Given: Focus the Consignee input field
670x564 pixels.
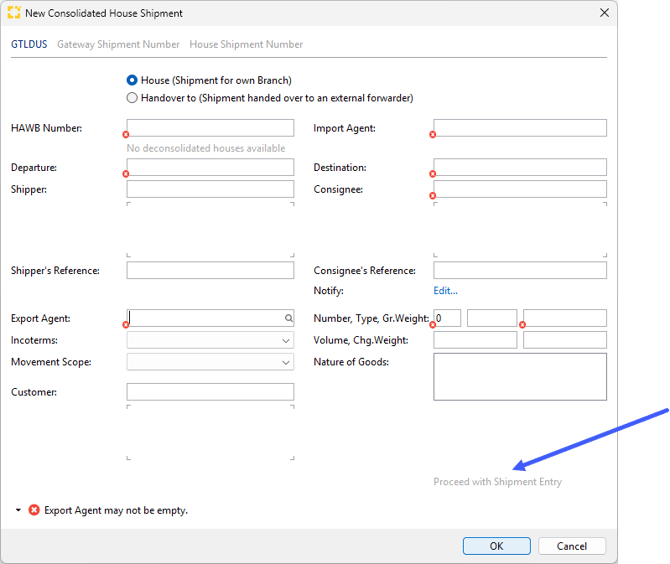Looking at the screenshot, I should [520, 189].
